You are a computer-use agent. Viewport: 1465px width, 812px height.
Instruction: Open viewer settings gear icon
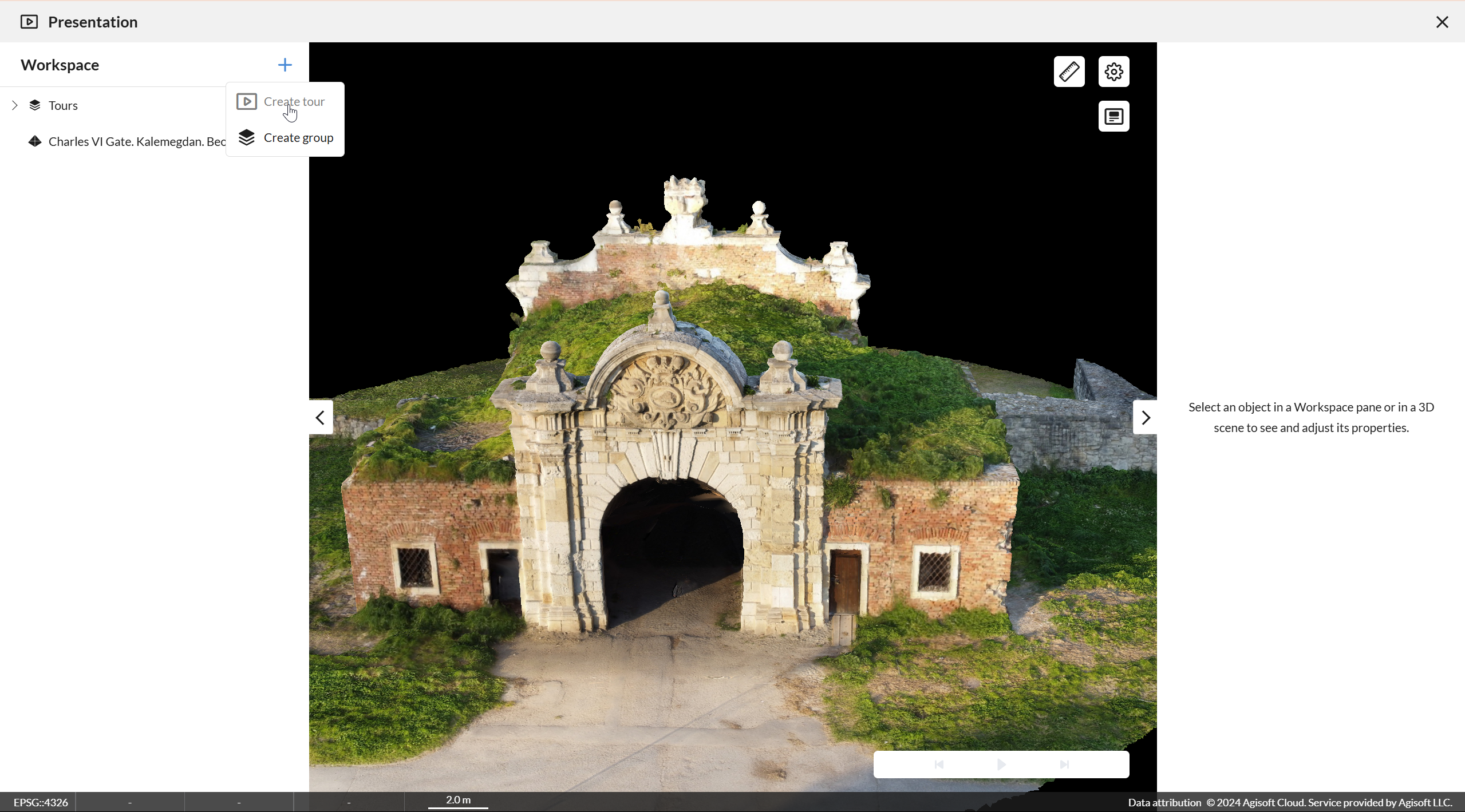click(1113, 72)
